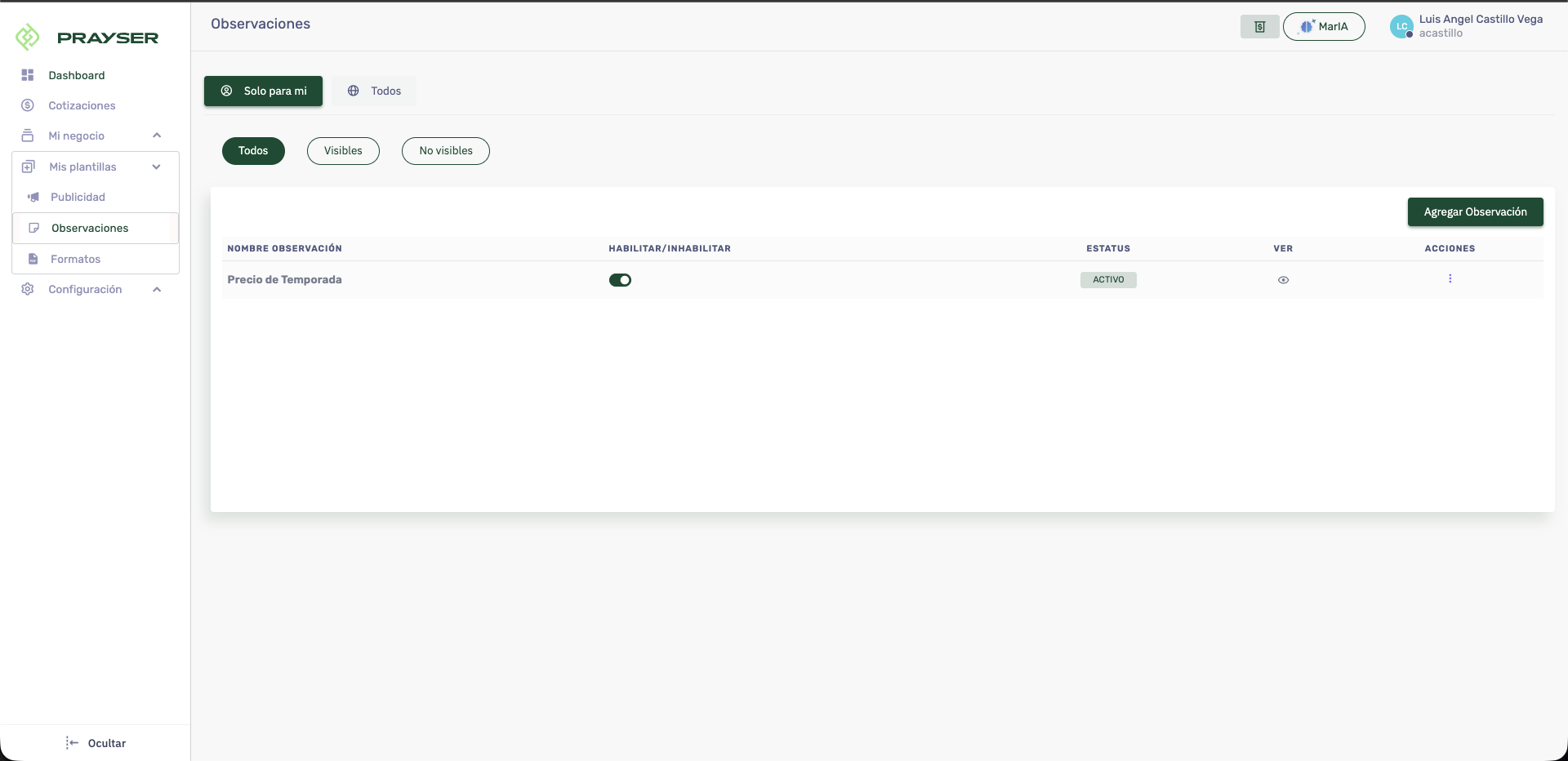Click the acastillo username text

coord(1441,33)
